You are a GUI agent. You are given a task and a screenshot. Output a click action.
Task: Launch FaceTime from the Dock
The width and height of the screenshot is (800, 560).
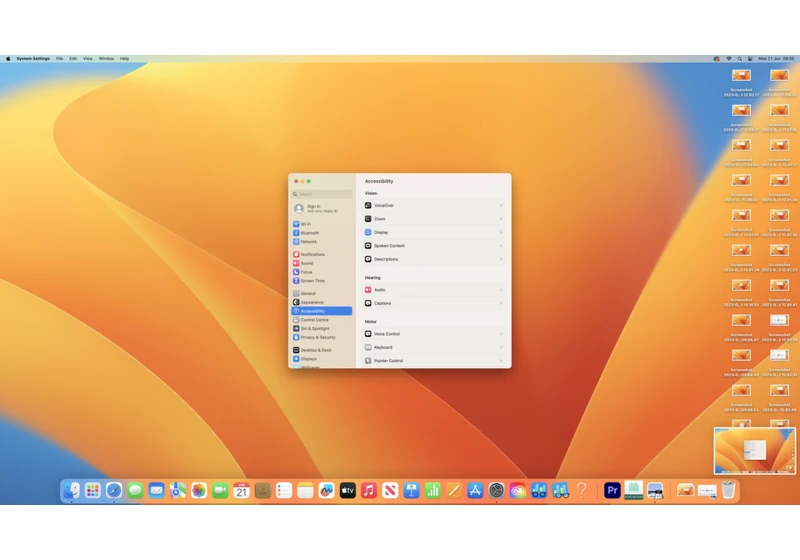[220, 491]
